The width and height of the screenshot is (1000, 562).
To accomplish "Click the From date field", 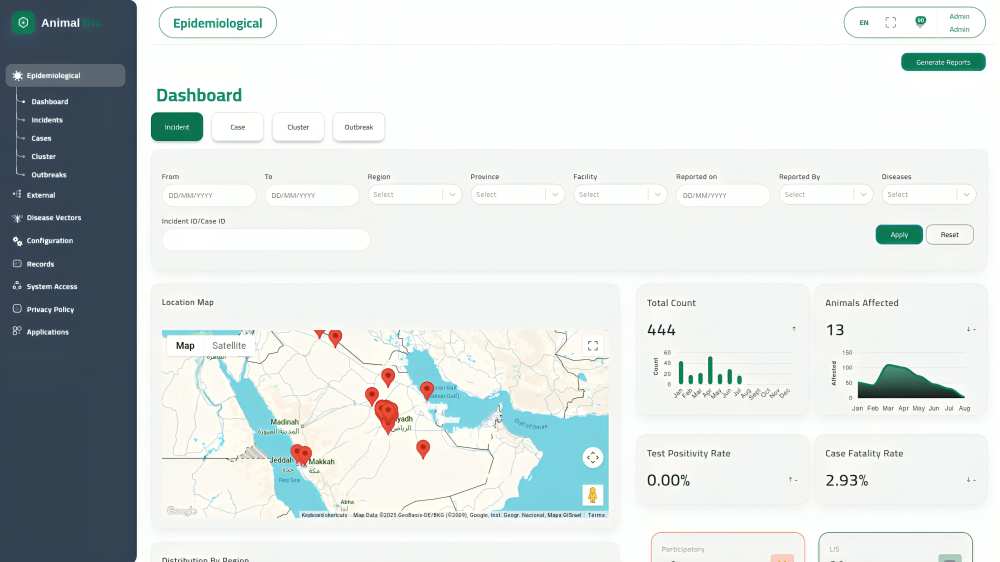I will pyautogui.click(x=209, y=195).
